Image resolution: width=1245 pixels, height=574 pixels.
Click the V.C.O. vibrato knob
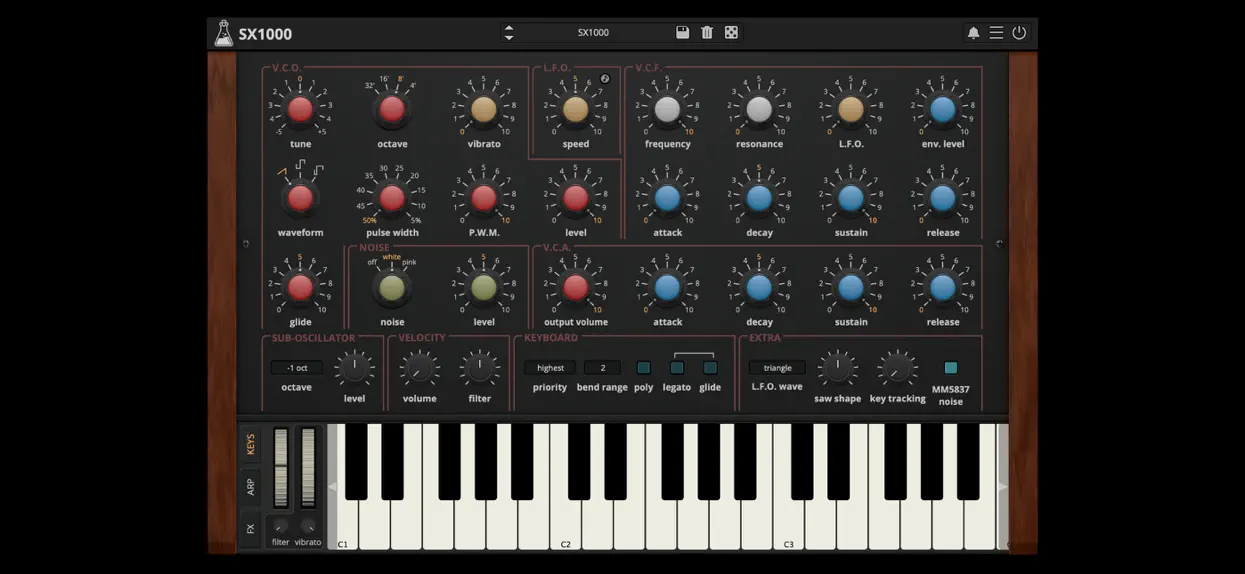tap(484, 109)
